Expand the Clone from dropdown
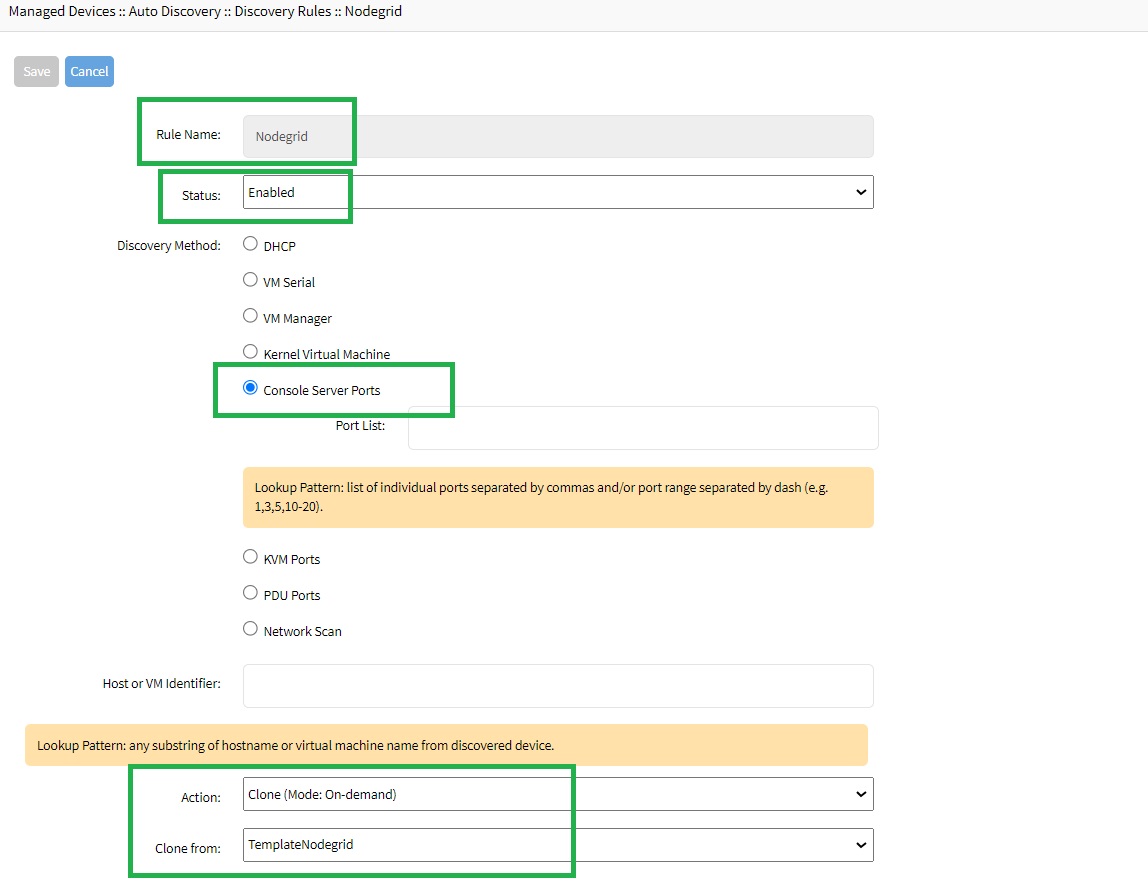Viewport: 1148px width, 886px height. [558, 844]
